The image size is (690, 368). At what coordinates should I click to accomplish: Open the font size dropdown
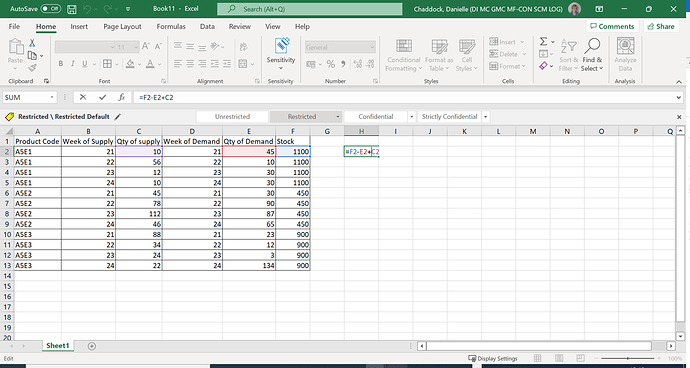[x=136, y=47]
